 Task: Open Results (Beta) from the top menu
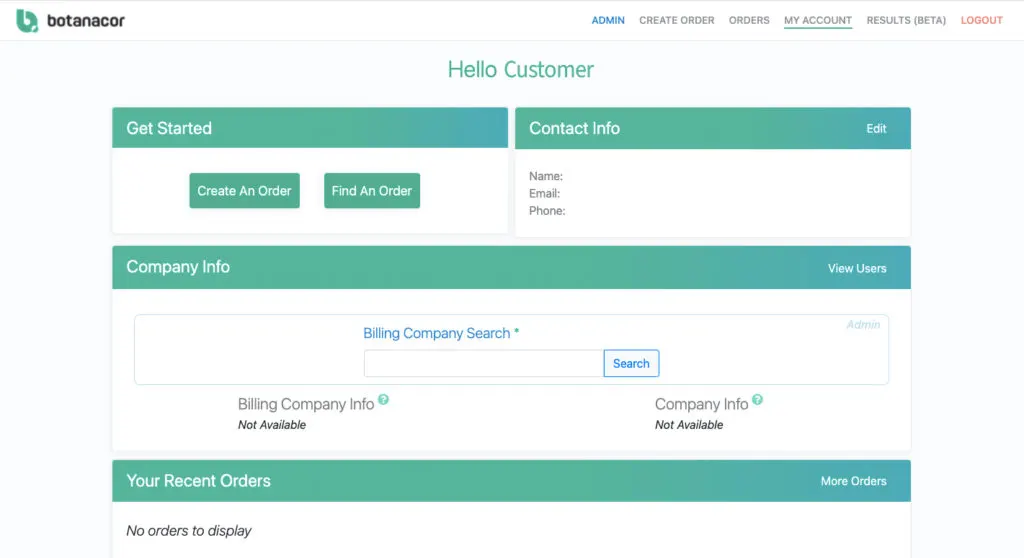(906, 20)
